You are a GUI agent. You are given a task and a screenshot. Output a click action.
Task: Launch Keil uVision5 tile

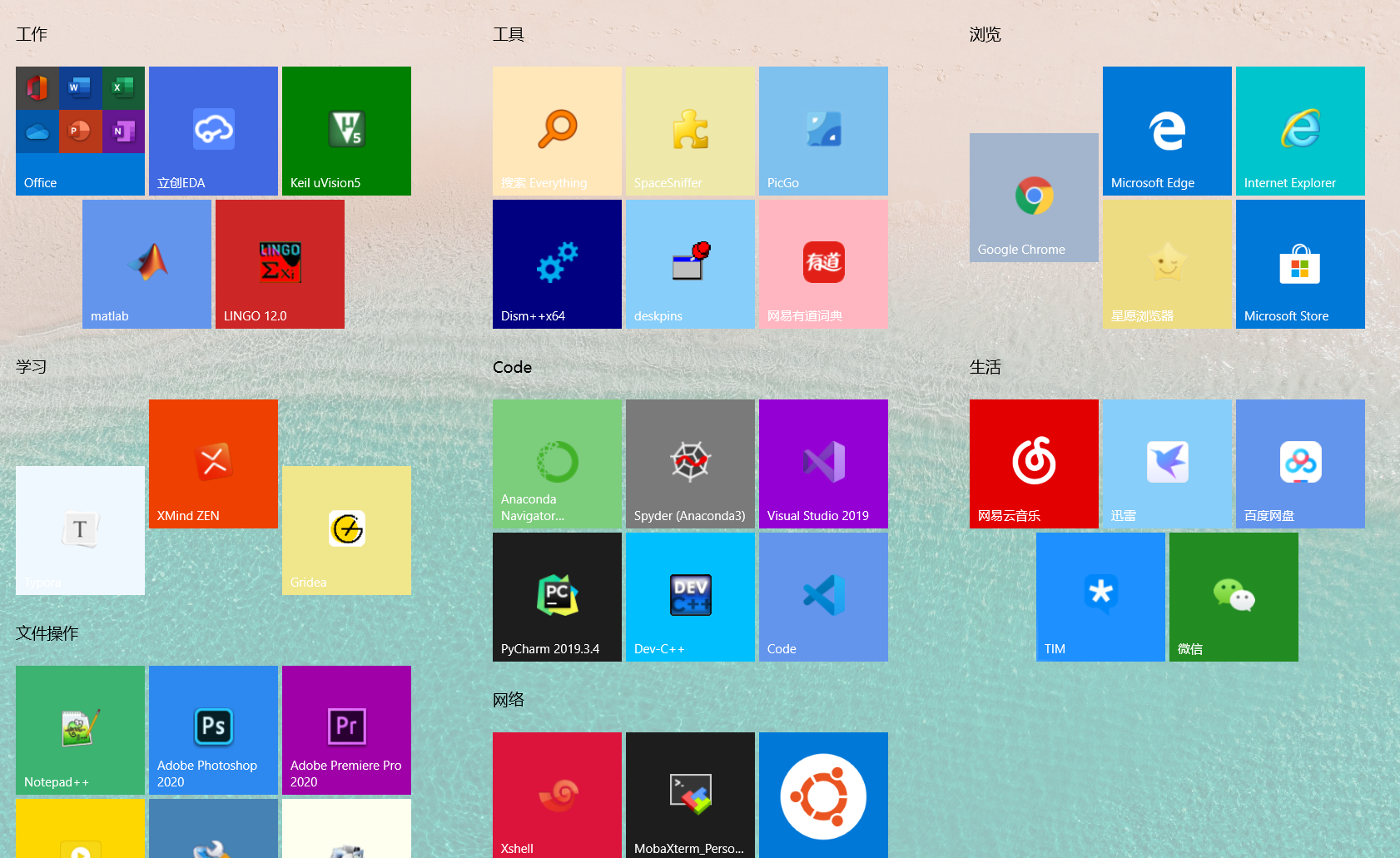coord(346,131)
